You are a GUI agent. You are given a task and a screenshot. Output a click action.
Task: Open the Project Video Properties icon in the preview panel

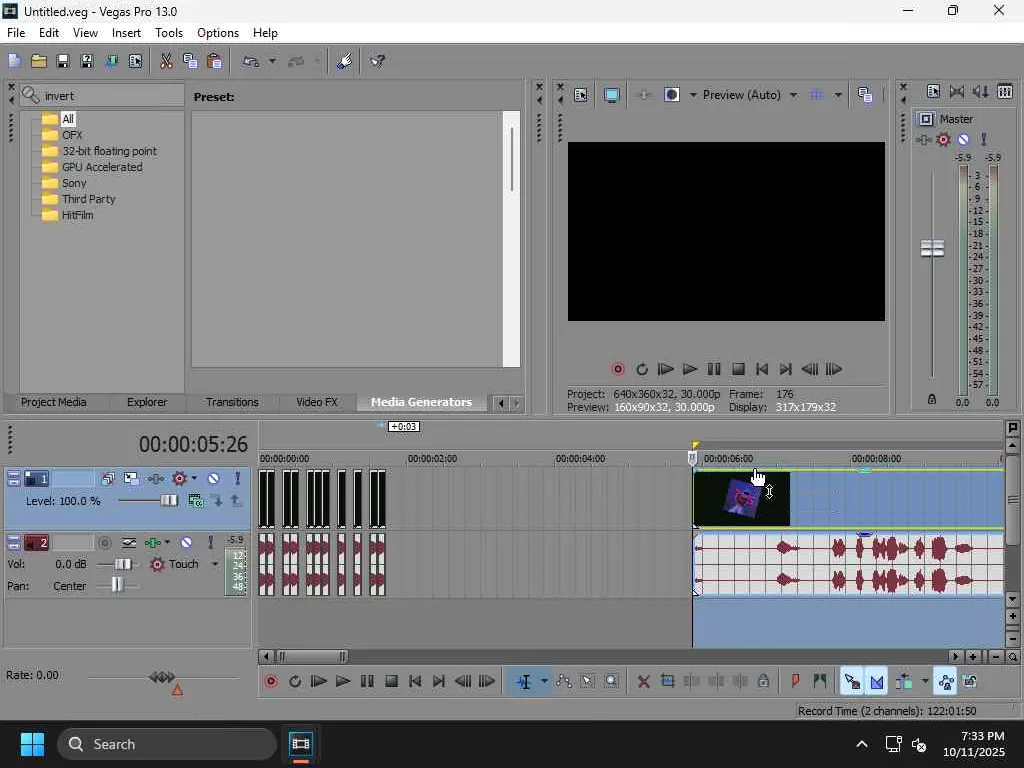point(581,95)
